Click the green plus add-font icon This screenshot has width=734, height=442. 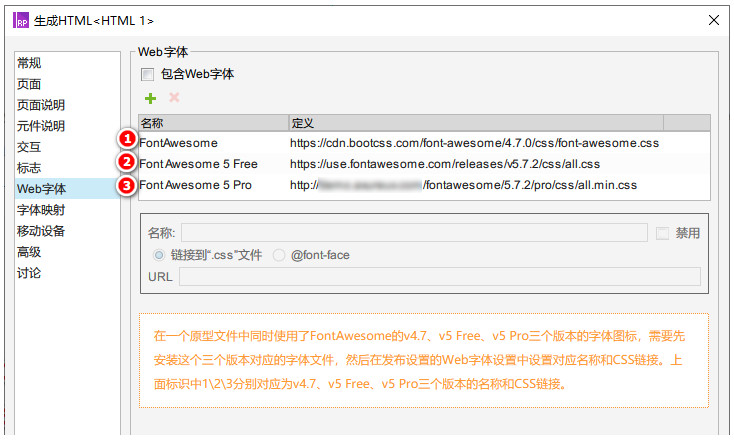(x=150, y=98)
